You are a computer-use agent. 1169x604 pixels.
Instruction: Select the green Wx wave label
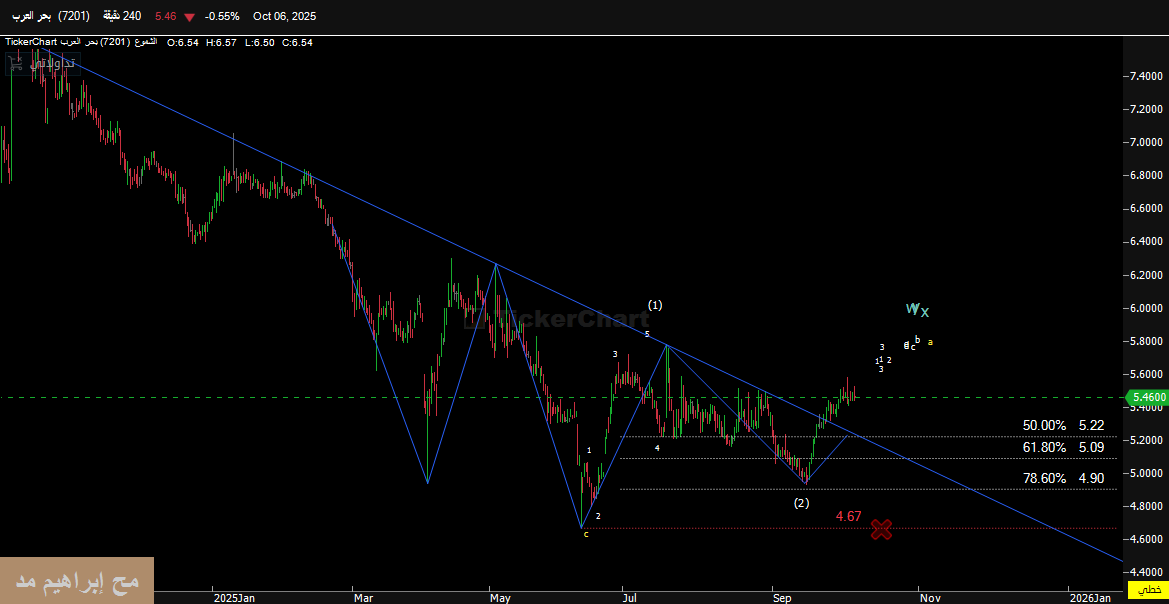(917, 310)
